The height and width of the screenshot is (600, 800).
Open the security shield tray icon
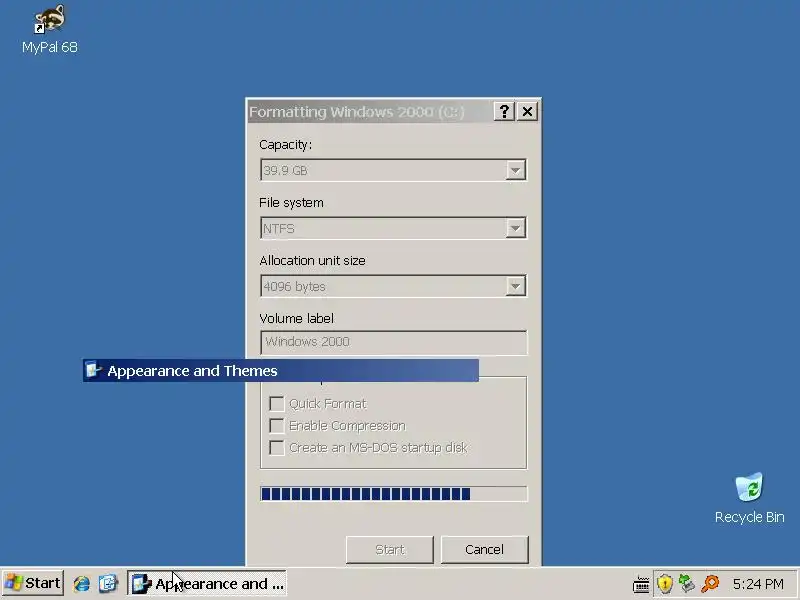click(x=664, y=583)
